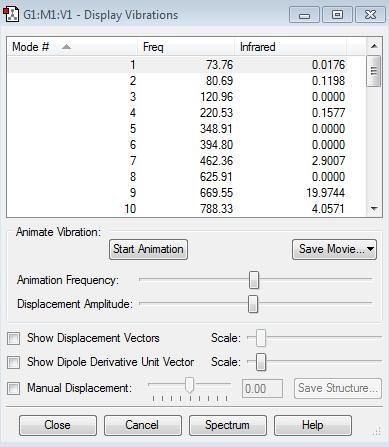389x447 pixels.
Task: Click the Help button
Action: (x=313, y=425)
